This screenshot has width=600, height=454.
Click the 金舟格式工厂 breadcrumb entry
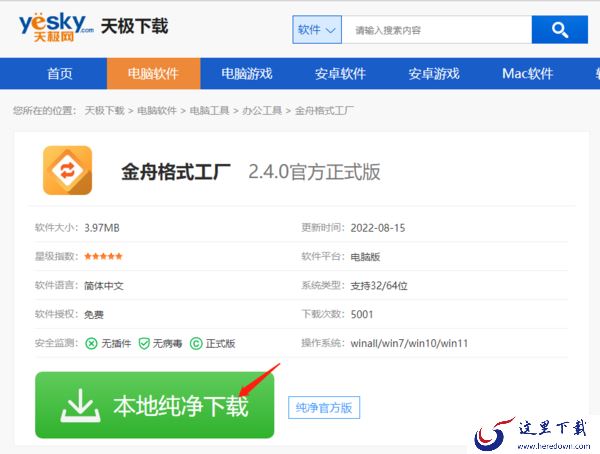pyautogui.click(x=324, y=111)
